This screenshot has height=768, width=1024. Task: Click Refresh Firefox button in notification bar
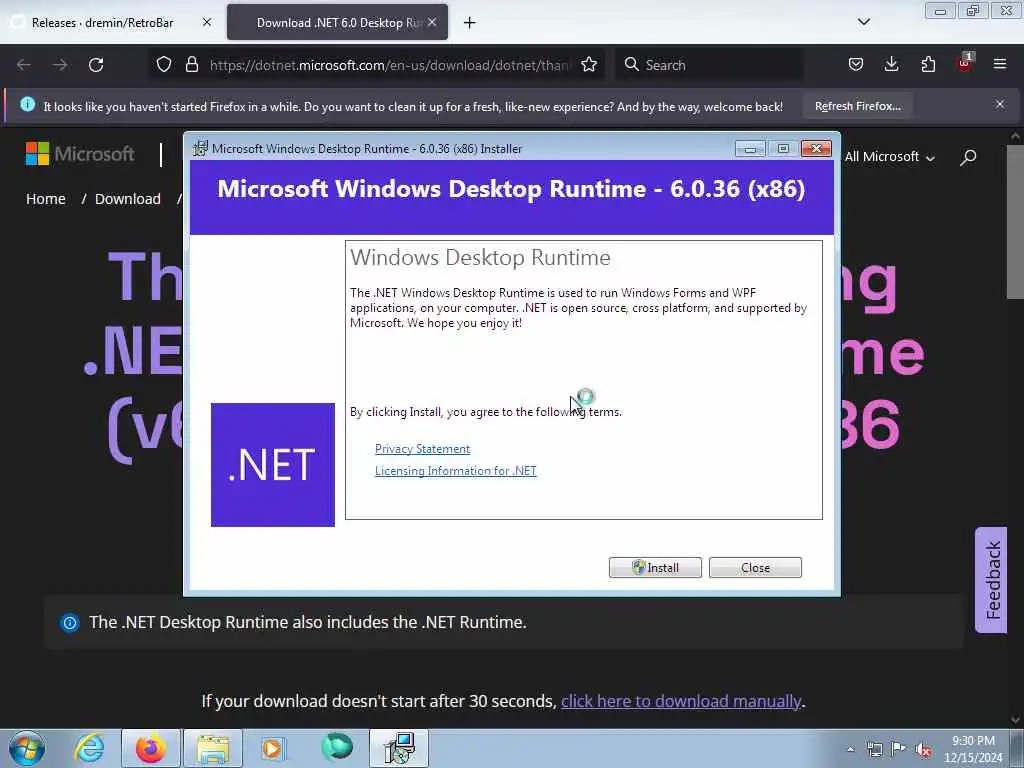pyautogui.click(x=857, y=106)
